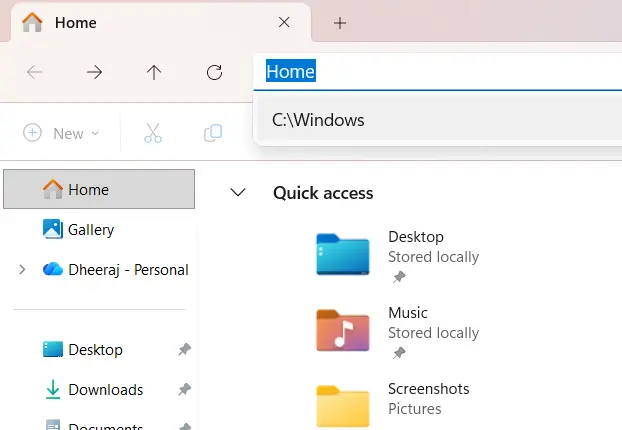Click the OneDrive cloud icon

pos(53,269)
